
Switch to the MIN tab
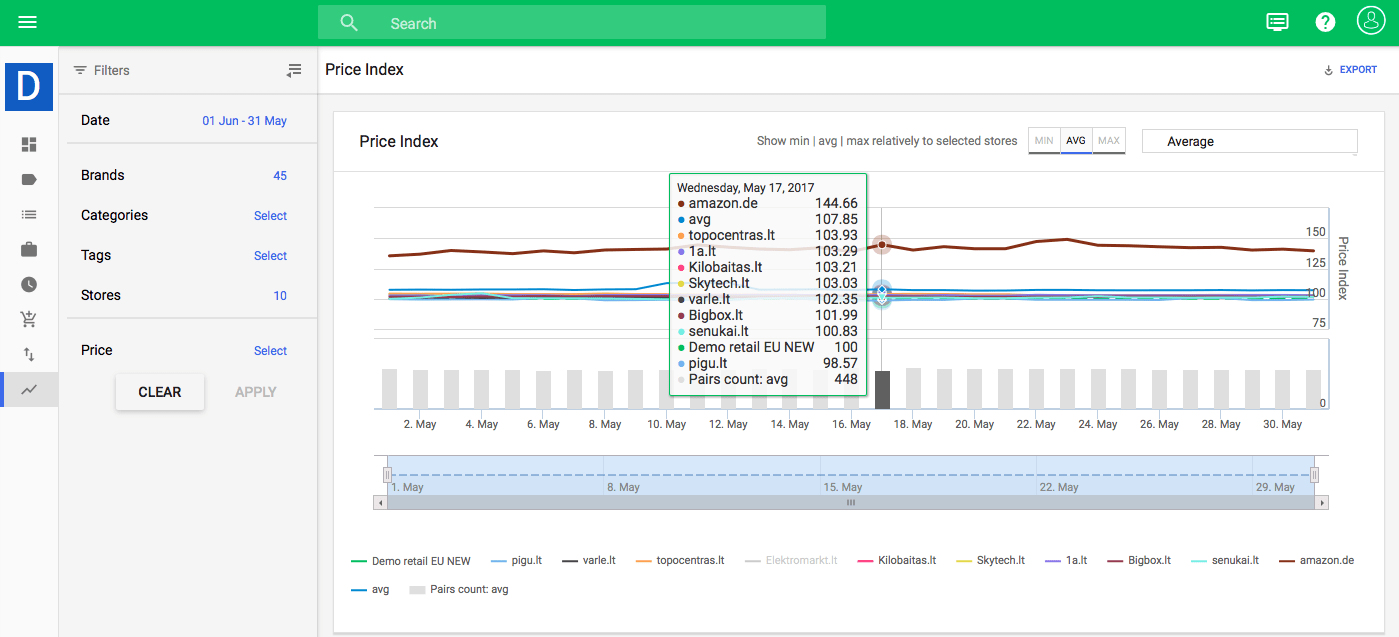tap(1044, 141)
